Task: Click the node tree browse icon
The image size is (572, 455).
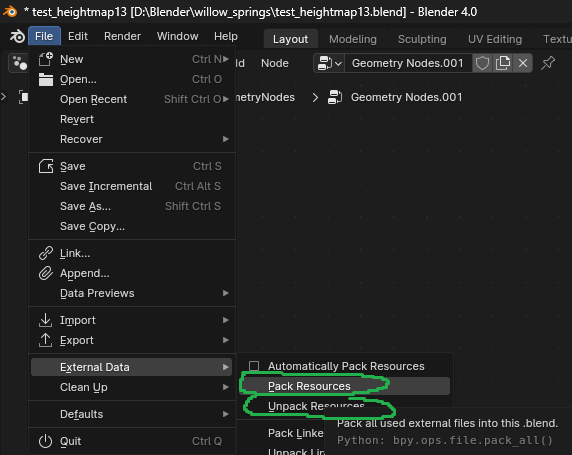Action: (329, 63)
